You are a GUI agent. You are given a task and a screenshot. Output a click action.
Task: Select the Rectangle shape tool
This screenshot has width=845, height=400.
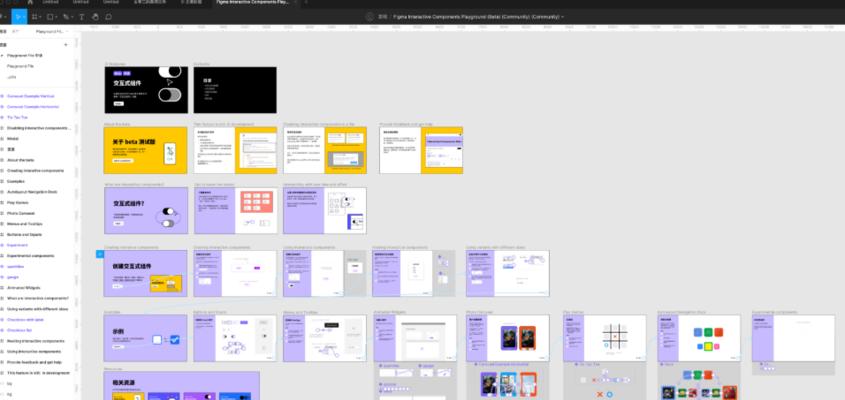click(x=50, y=17)
